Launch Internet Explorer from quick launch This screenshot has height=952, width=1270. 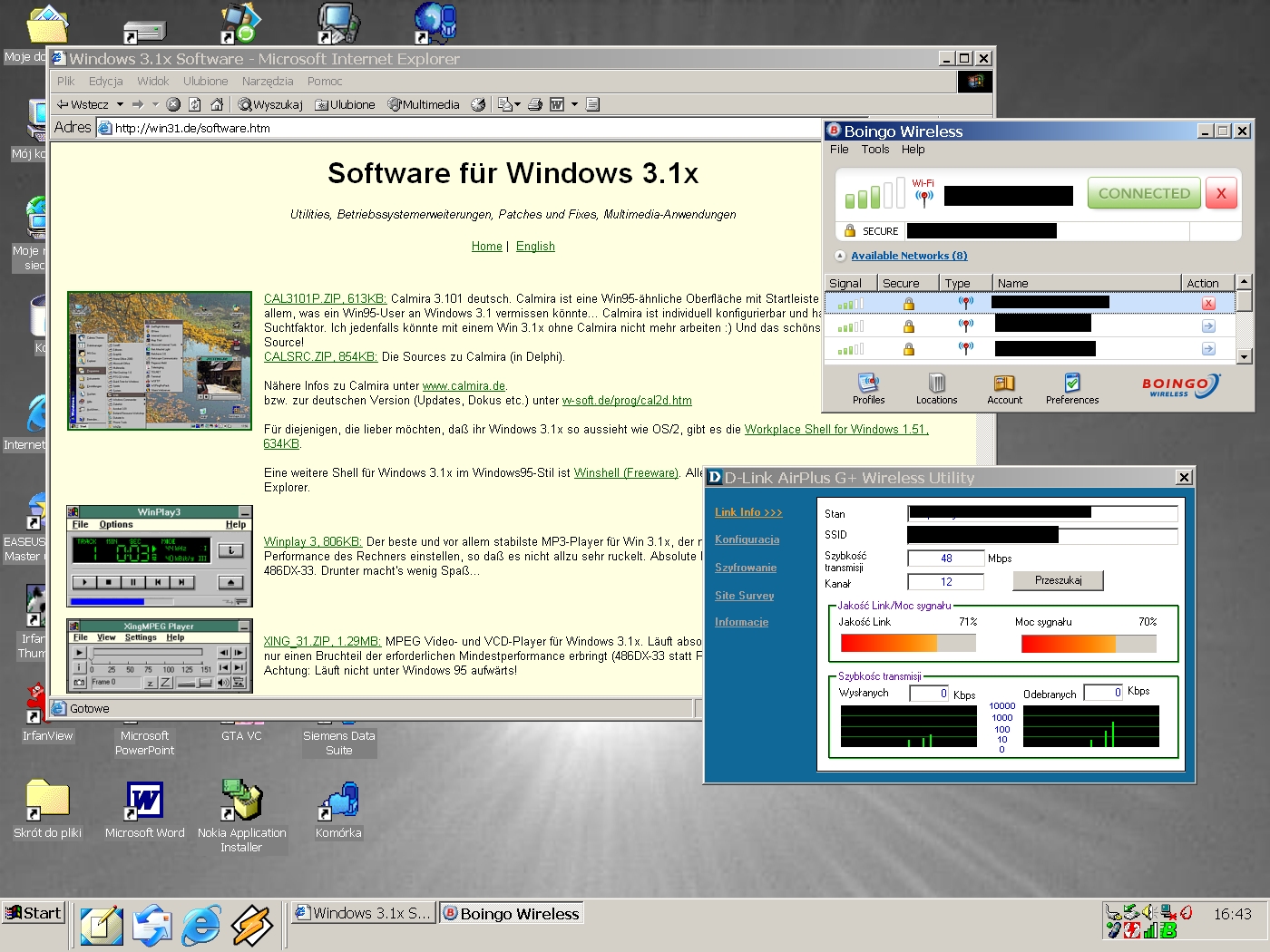[x=200, y=926]
